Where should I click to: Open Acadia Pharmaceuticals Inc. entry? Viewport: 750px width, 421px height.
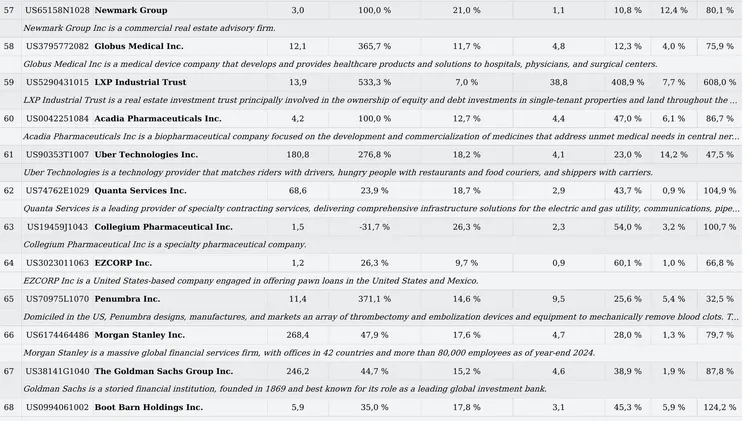158,118
